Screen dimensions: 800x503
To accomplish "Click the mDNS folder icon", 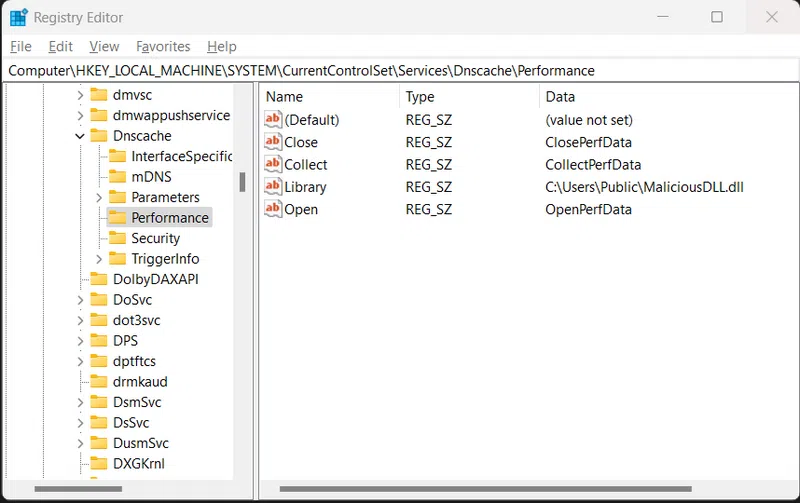I will 117,177.
